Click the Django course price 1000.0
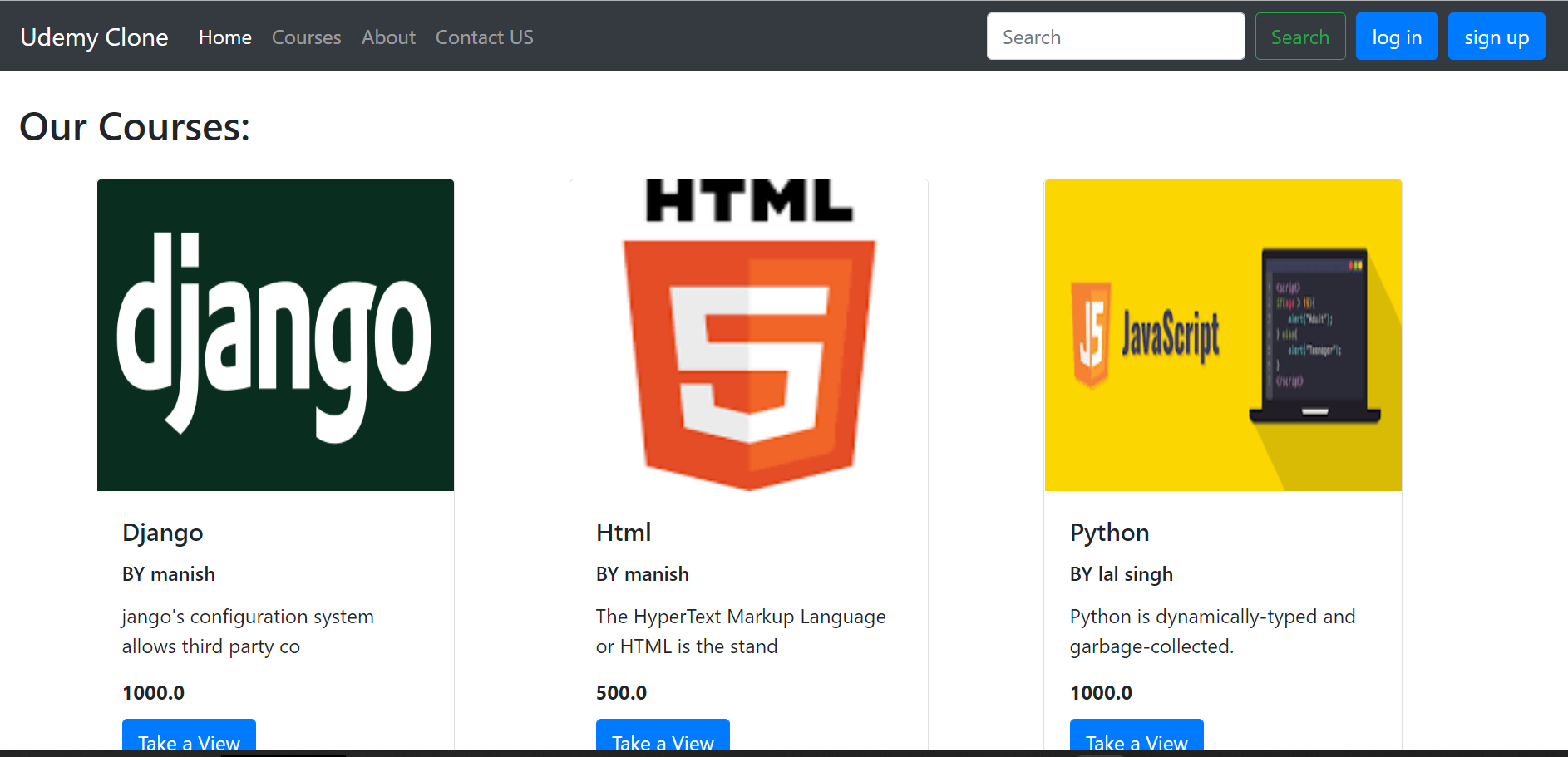 pyautogui.click(x=154, y=693)
